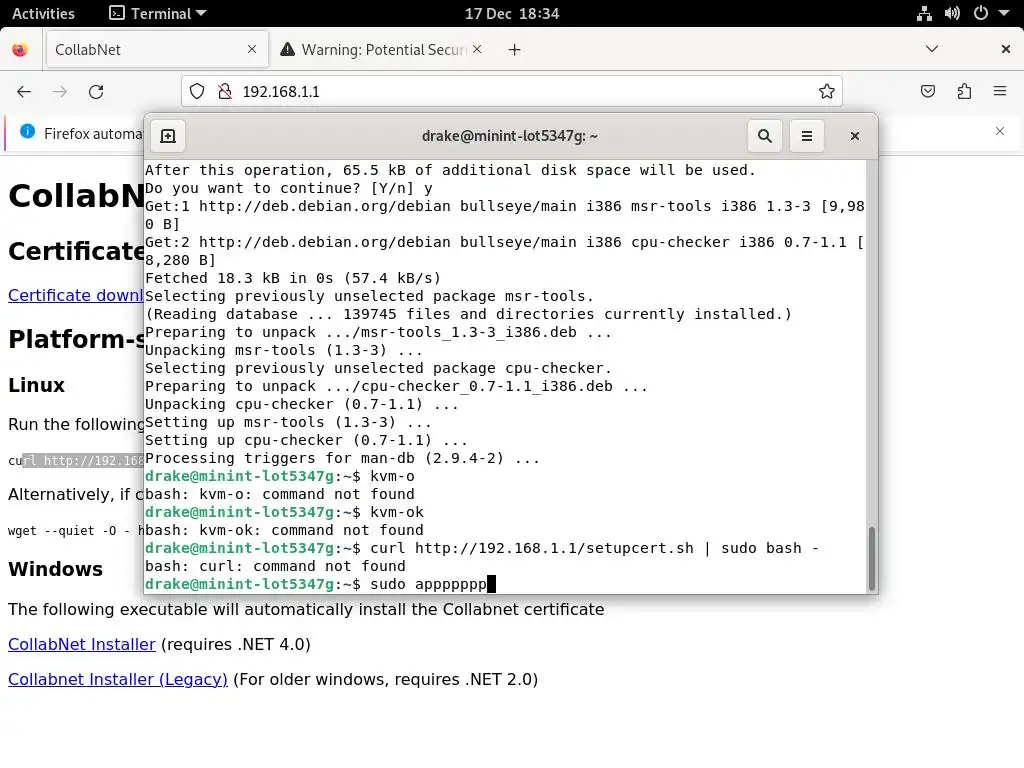Download Collabnet Installer (Legacy)
Viewport: 1024px width, 768px height.
(118, 679)
